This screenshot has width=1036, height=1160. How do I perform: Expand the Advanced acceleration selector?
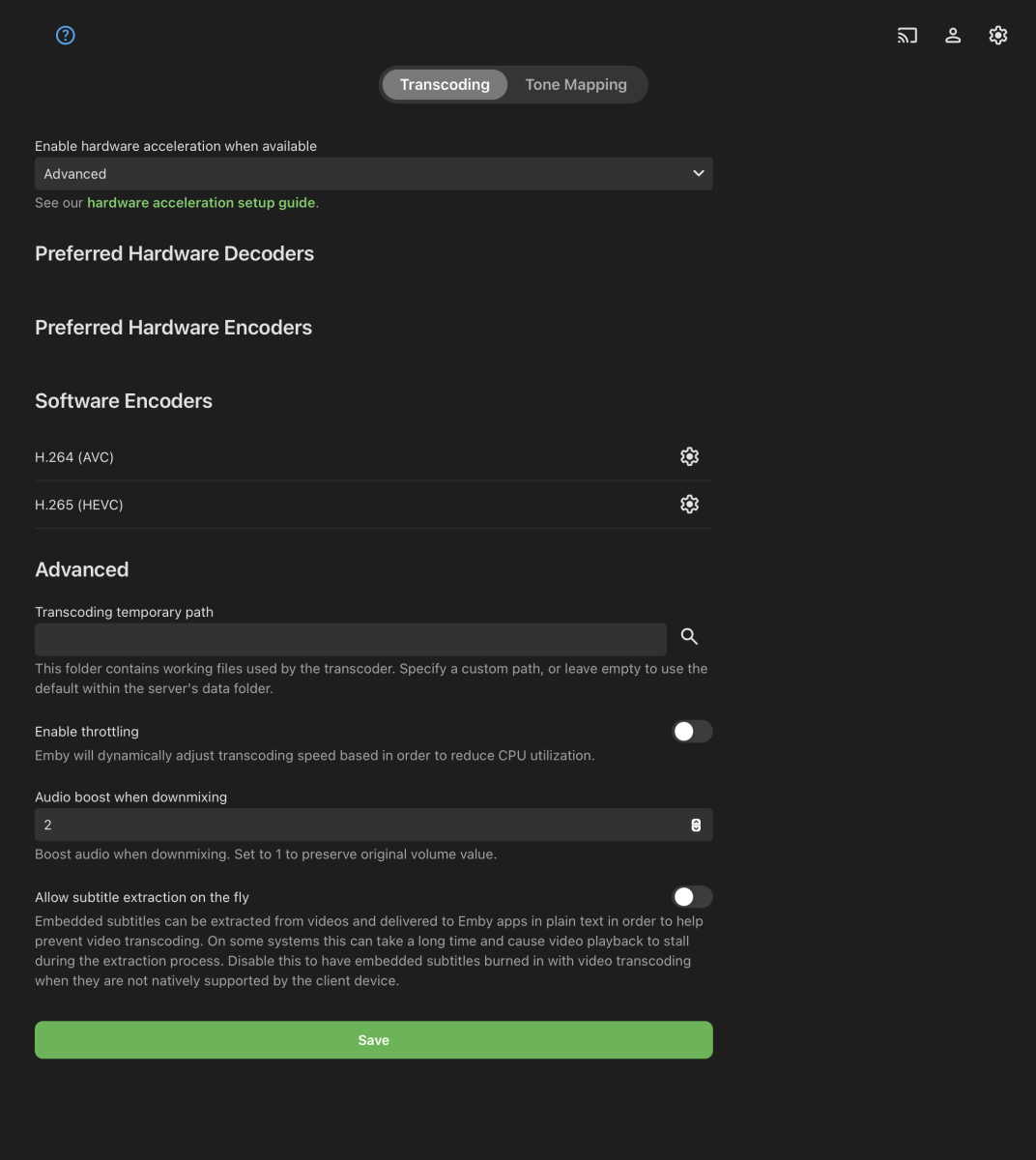(373, 173)
